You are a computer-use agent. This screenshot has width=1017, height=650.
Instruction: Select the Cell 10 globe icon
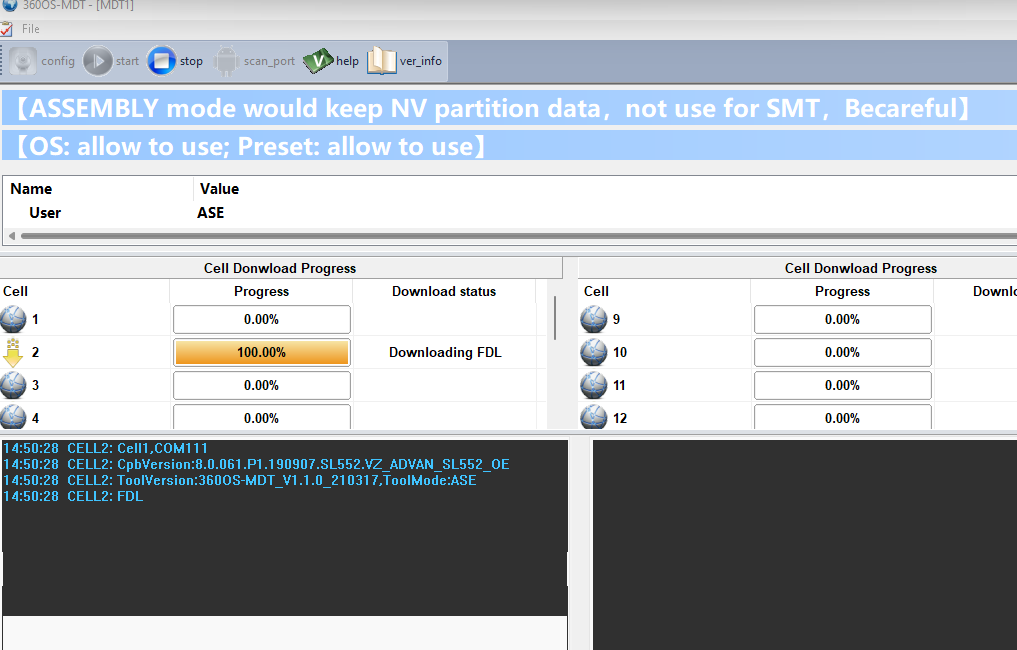click(x=594, y=353)
